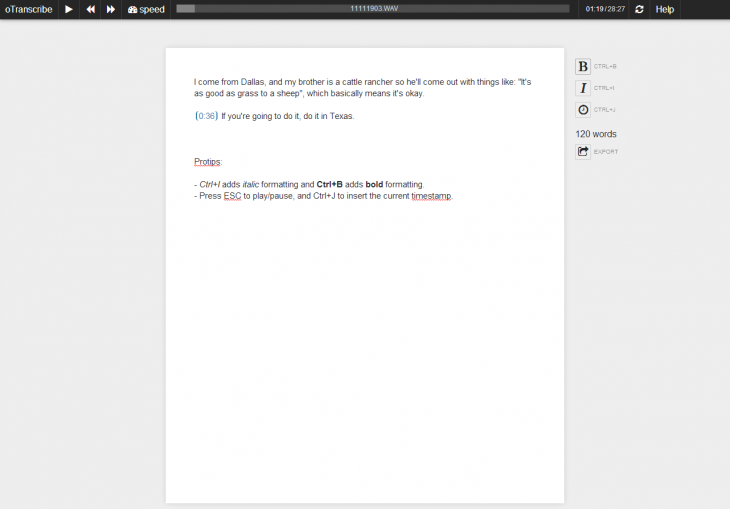Place the cursor in the "I come from Dallas" paragraph
Screen dimensions: 730x509
coord(363,88)
